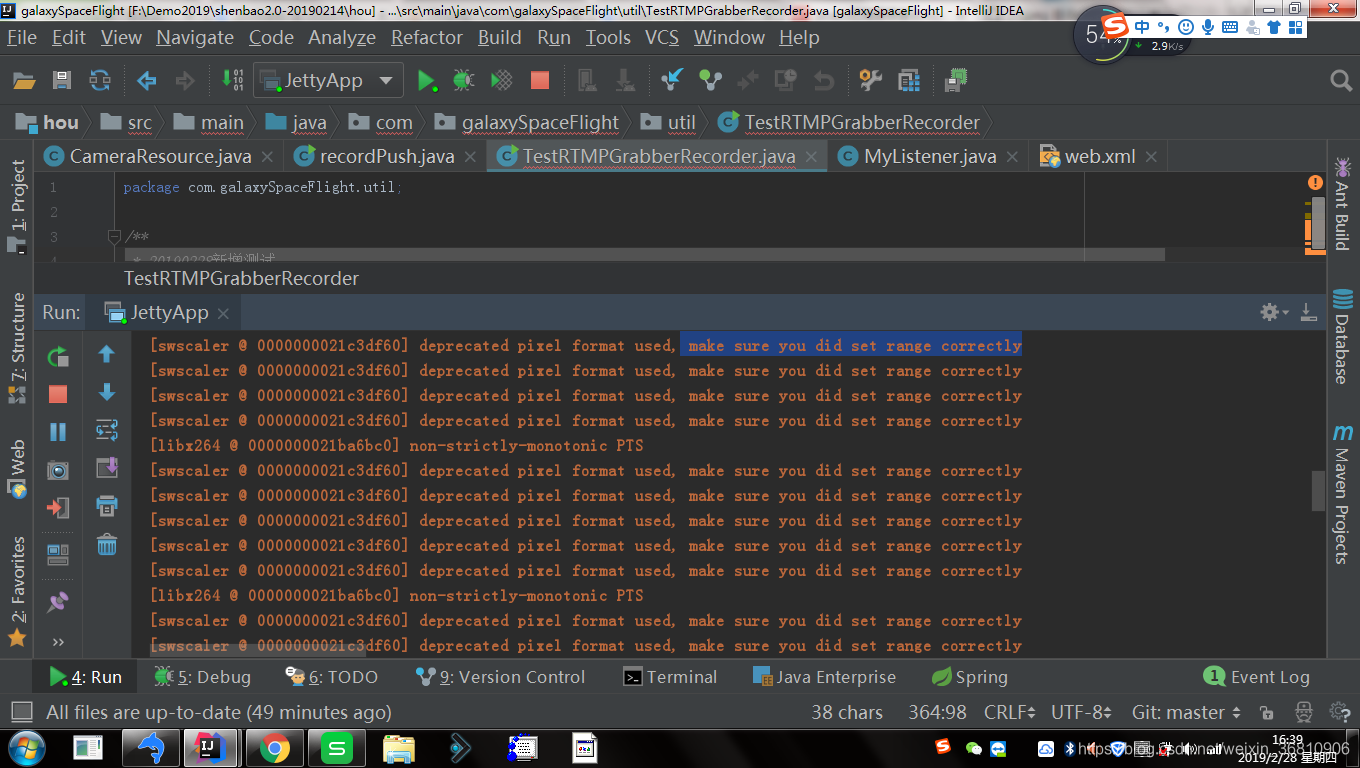Change UTF-8 file encoding in status bar
Viewport: 1360px width, 768px height.
[x=1081, y=713]
